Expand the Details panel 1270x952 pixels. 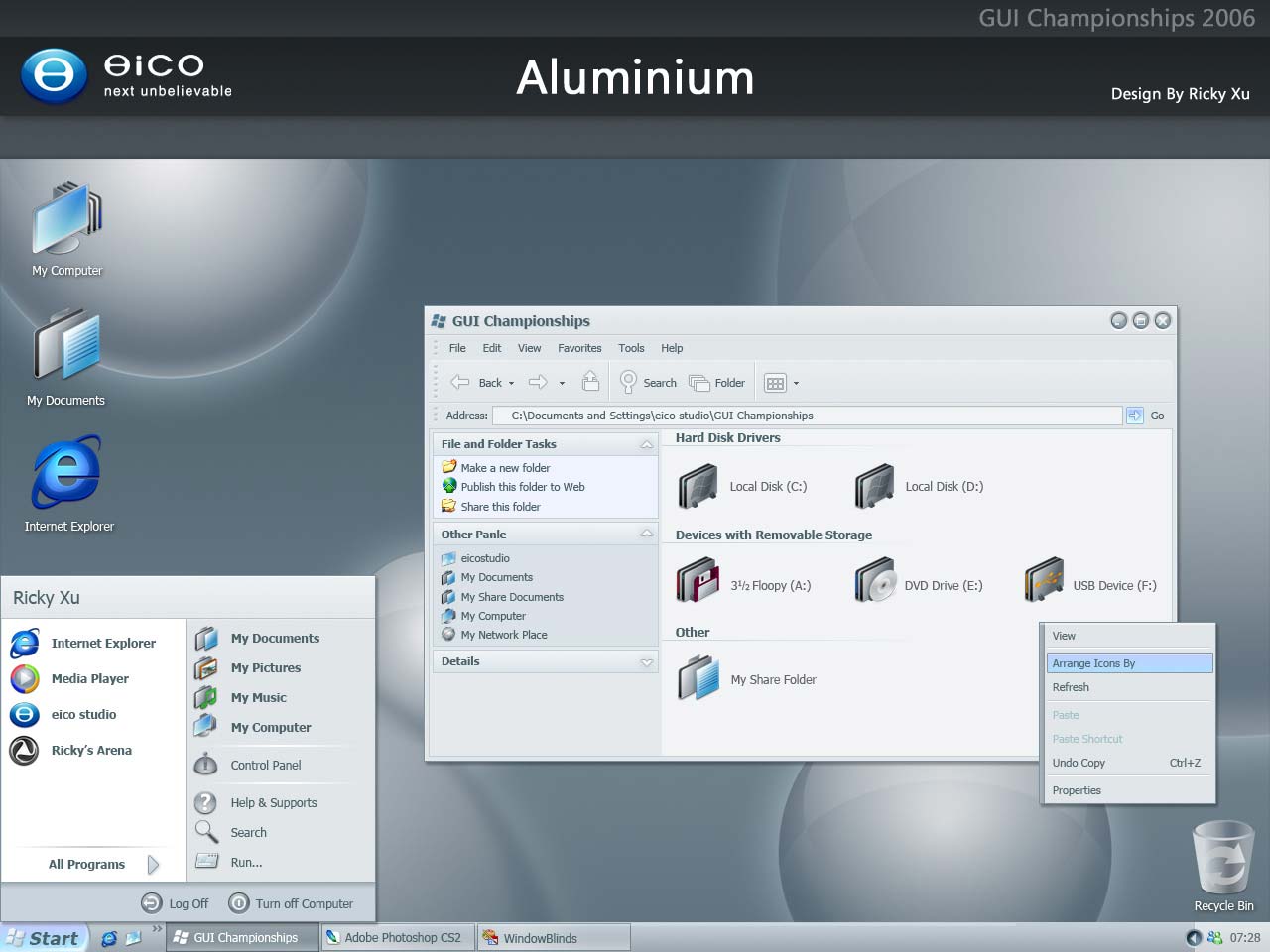[x=647, y=662]
